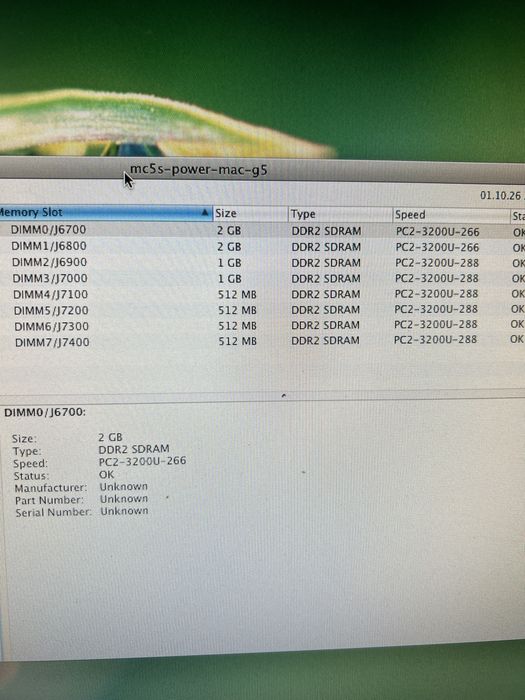Click the Type value DDR2 SDRAM in details

tap(134, 449)
